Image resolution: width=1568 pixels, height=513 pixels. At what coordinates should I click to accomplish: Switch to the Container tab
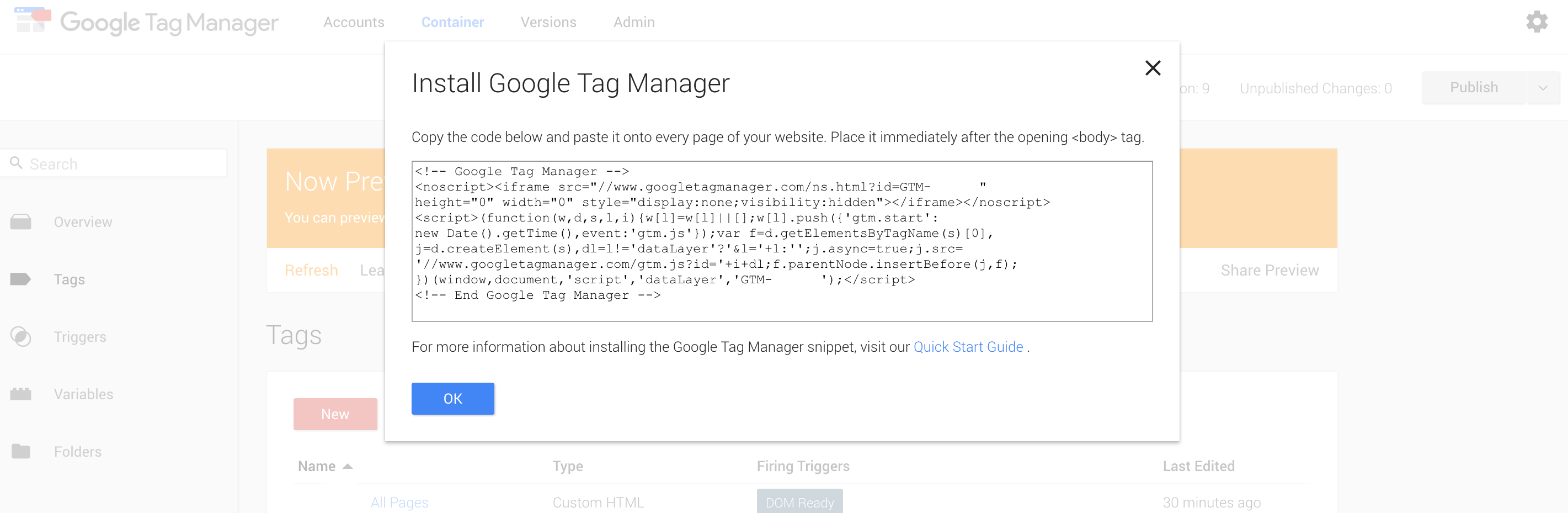(452, 22)
